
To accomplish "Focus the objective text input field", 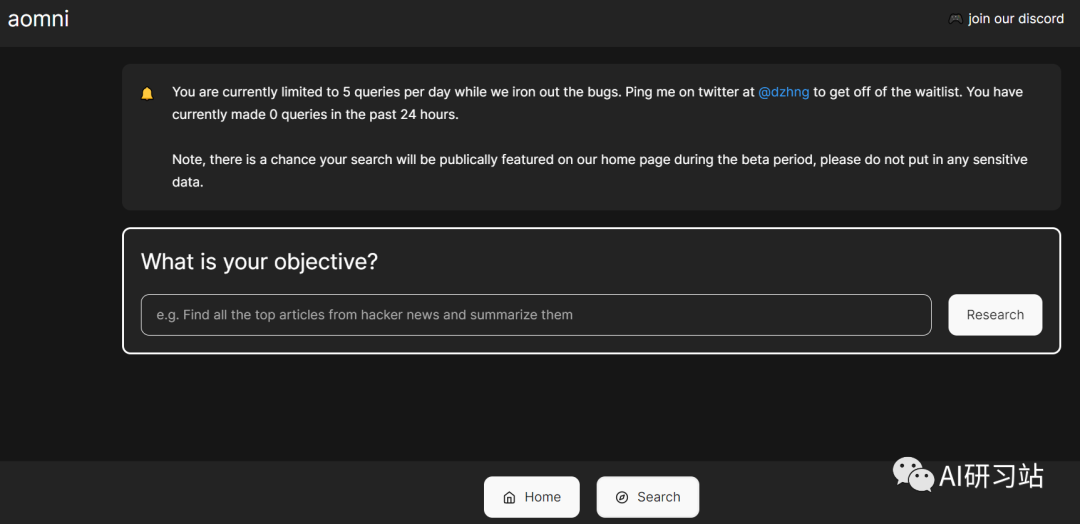I will (x=536, y=315).
